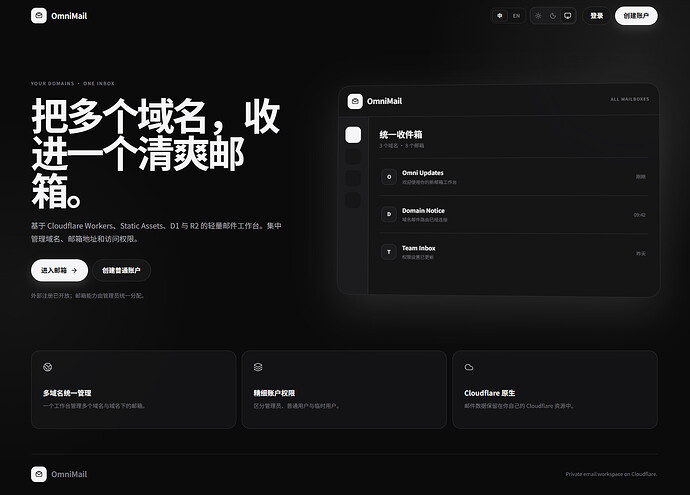This screenshot has height=495, width=690.
Task: Click the 统一收件箱 heading
Action: (401, 135)
